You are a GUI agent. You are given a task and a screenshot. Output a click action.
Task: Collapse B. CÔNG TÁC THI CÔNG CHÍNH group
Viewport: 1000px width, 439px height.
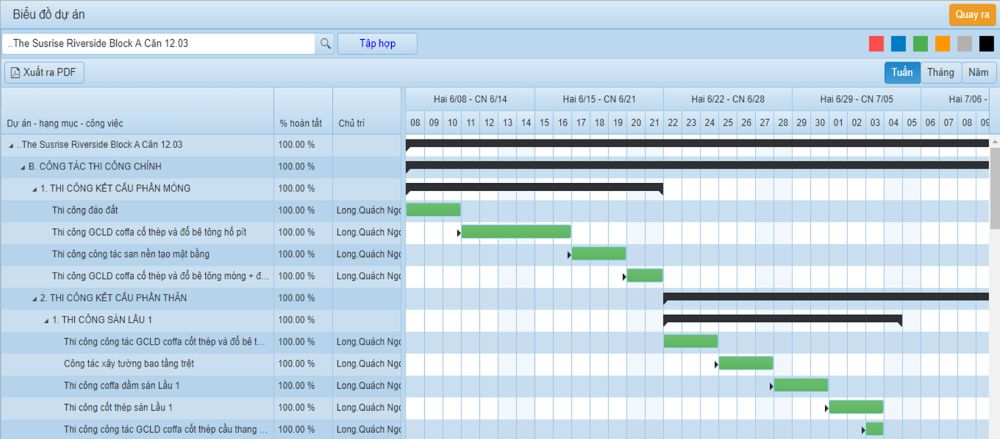coord(22,166)
